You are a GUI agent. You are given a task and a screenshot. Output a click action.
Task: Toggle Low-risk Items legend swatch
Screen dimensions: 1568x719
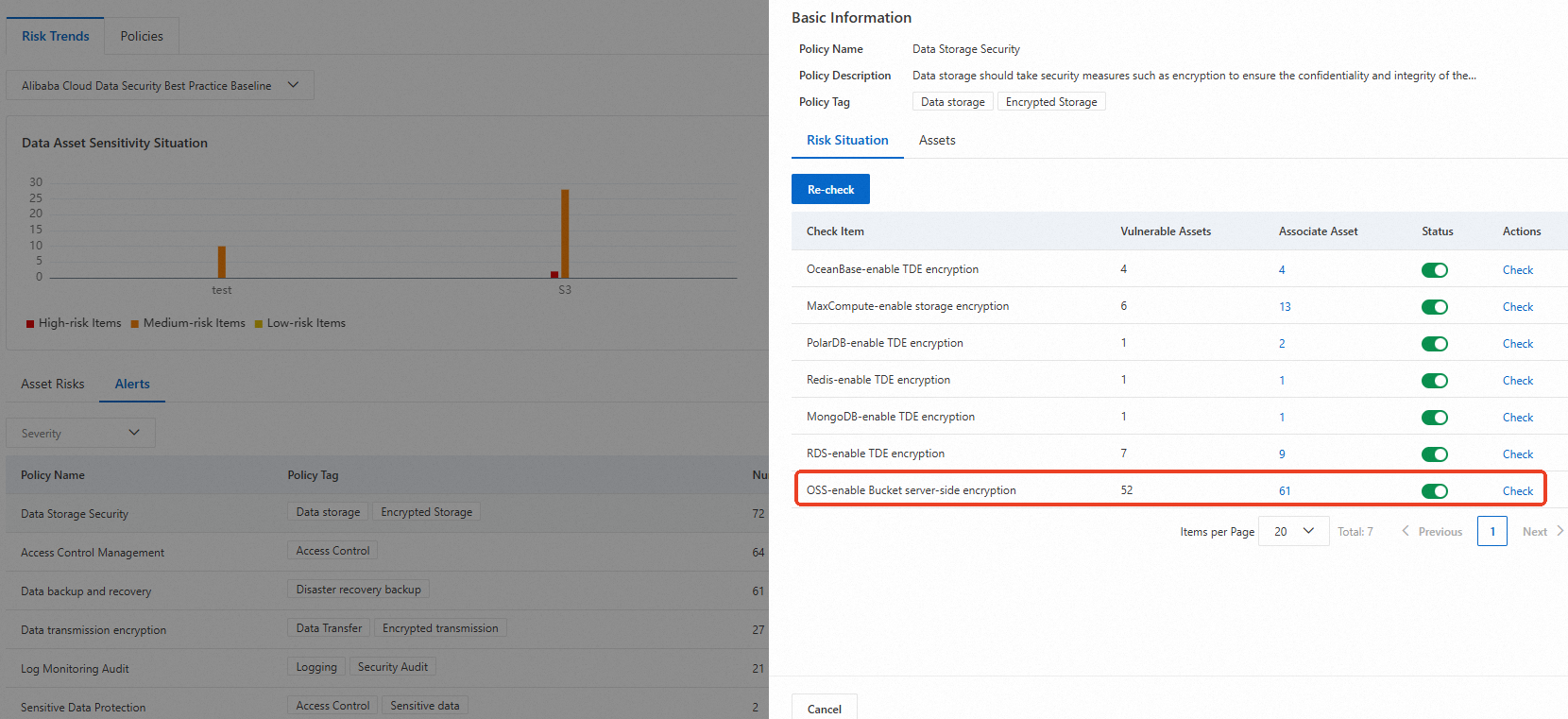pos(259,324)
